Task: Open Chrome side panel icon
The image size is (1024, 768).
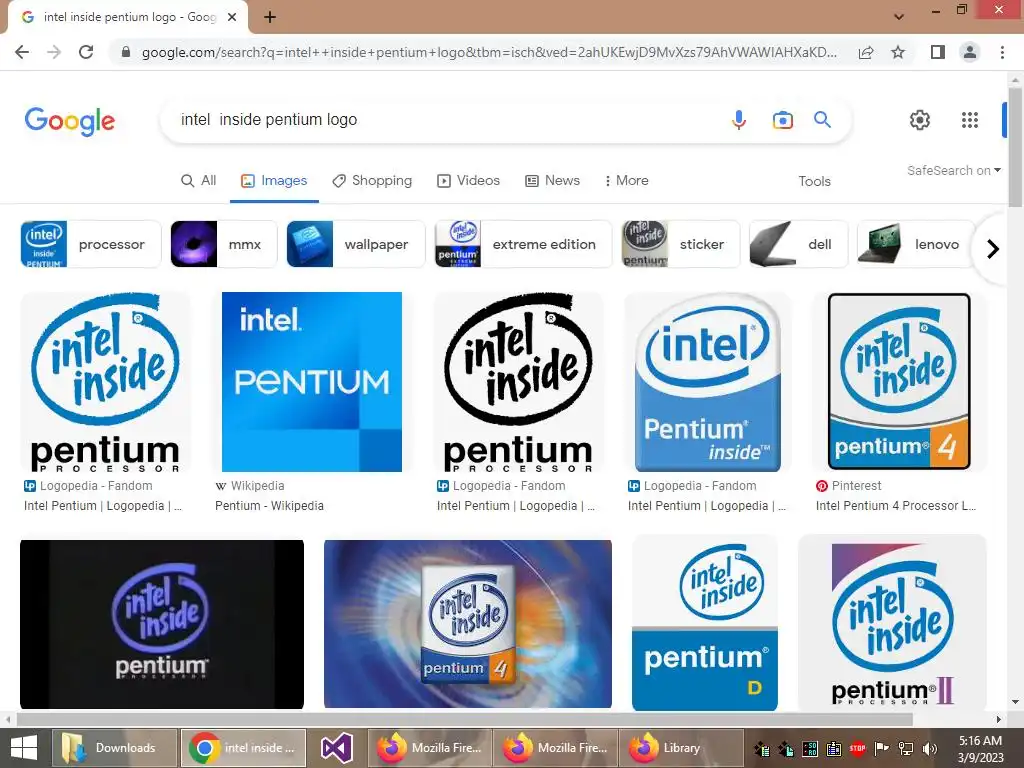Action: pyautogui.click(x=938, y=52)
